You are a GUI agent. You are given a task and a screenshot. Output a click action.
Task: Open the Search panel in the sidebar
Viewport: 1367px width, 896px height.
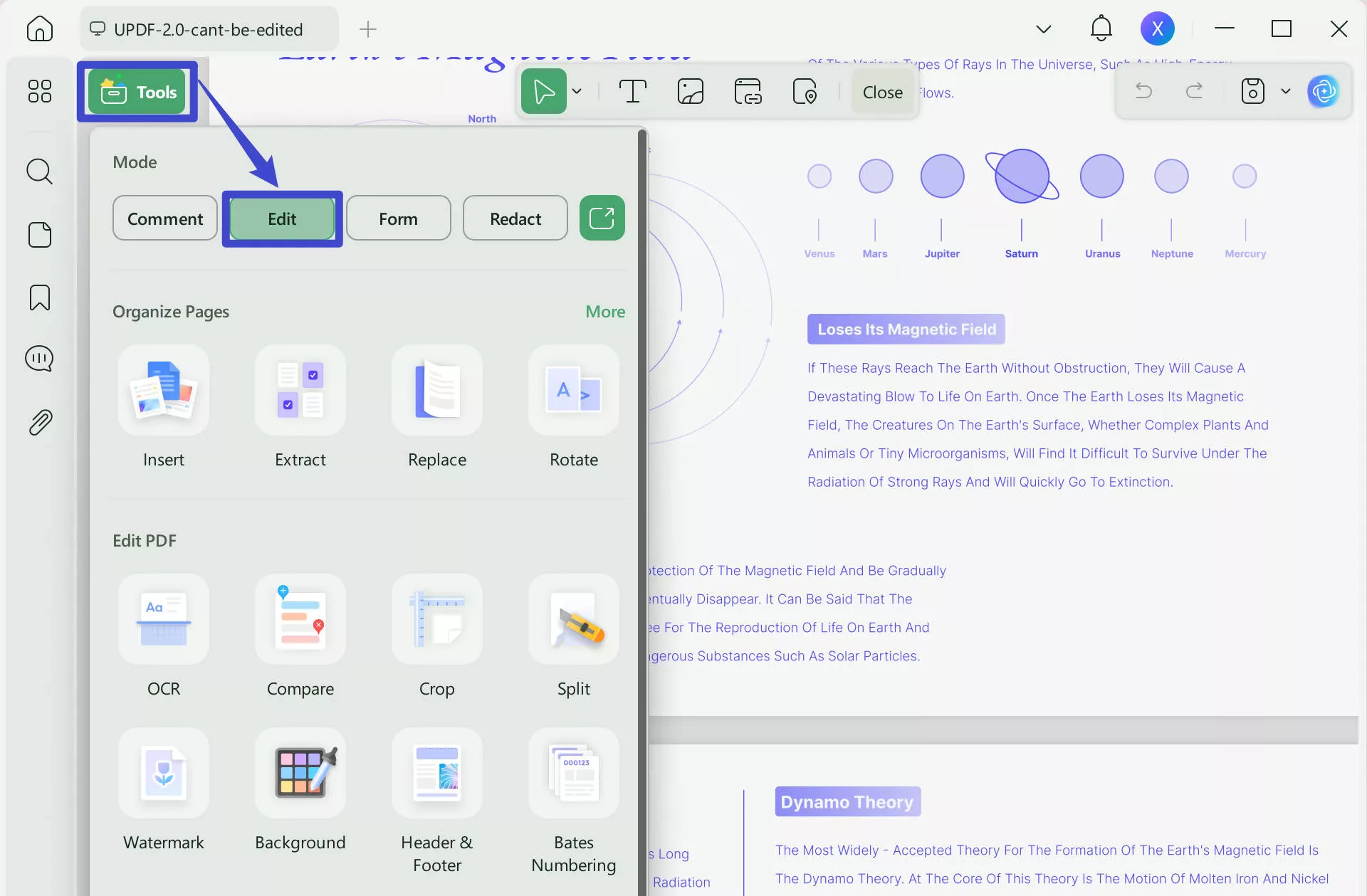click(39, 172)
